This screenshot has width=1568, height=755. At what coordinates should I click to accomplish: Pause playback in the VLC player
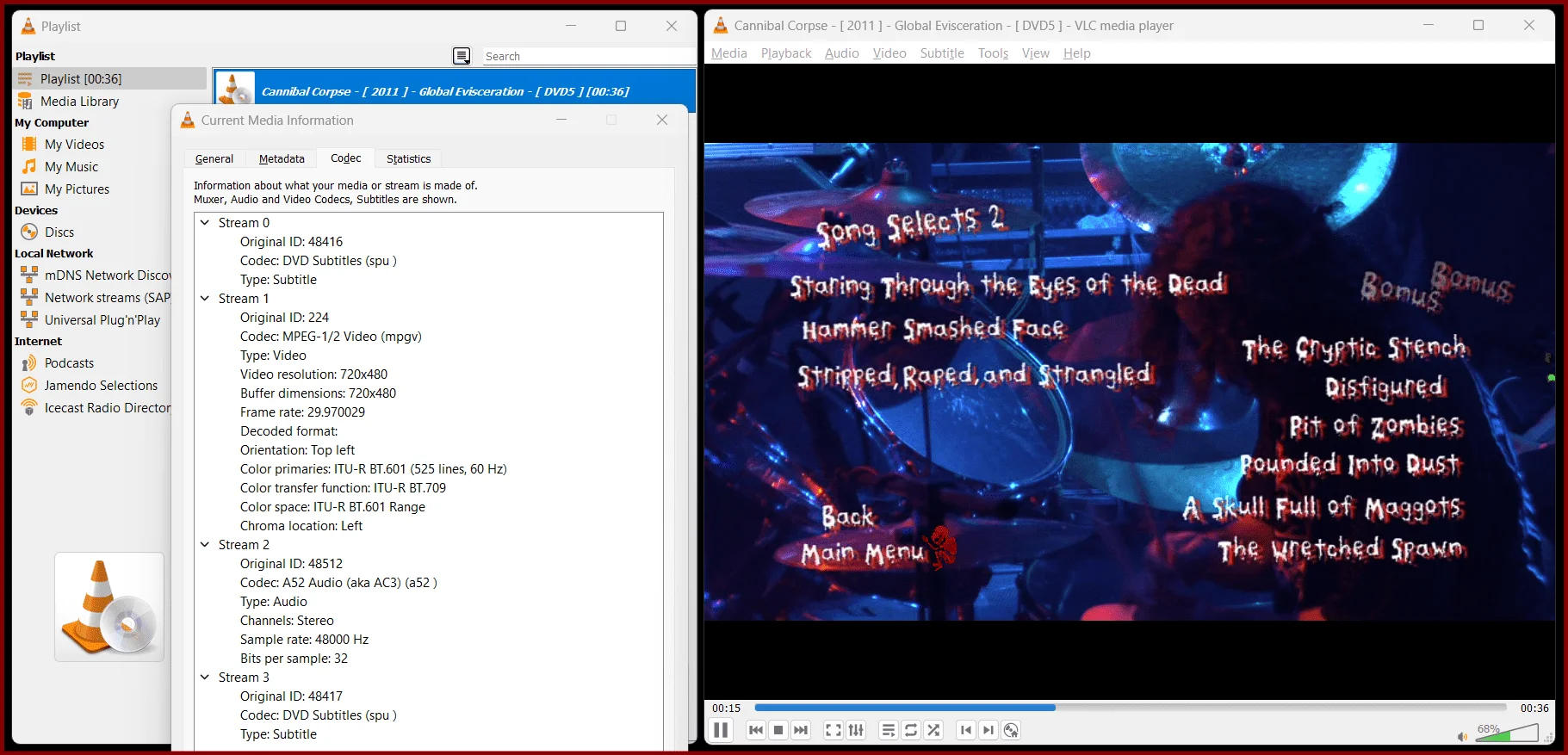[721, 730]
